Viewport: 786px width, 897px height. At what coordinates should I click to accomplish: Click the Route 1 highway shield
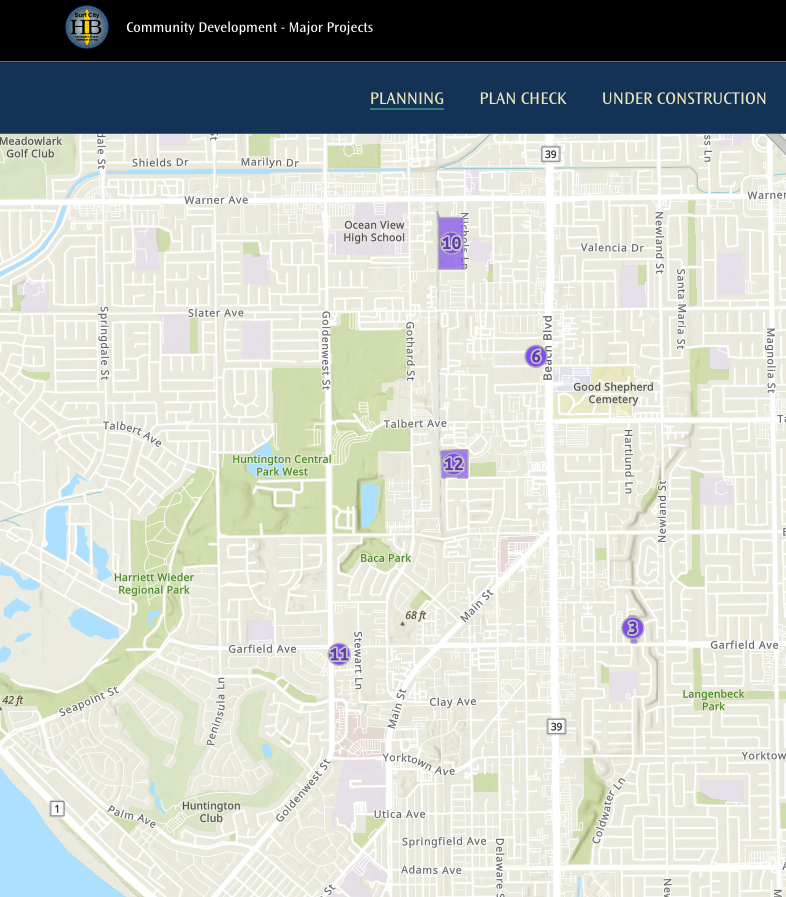click(58, 808)
